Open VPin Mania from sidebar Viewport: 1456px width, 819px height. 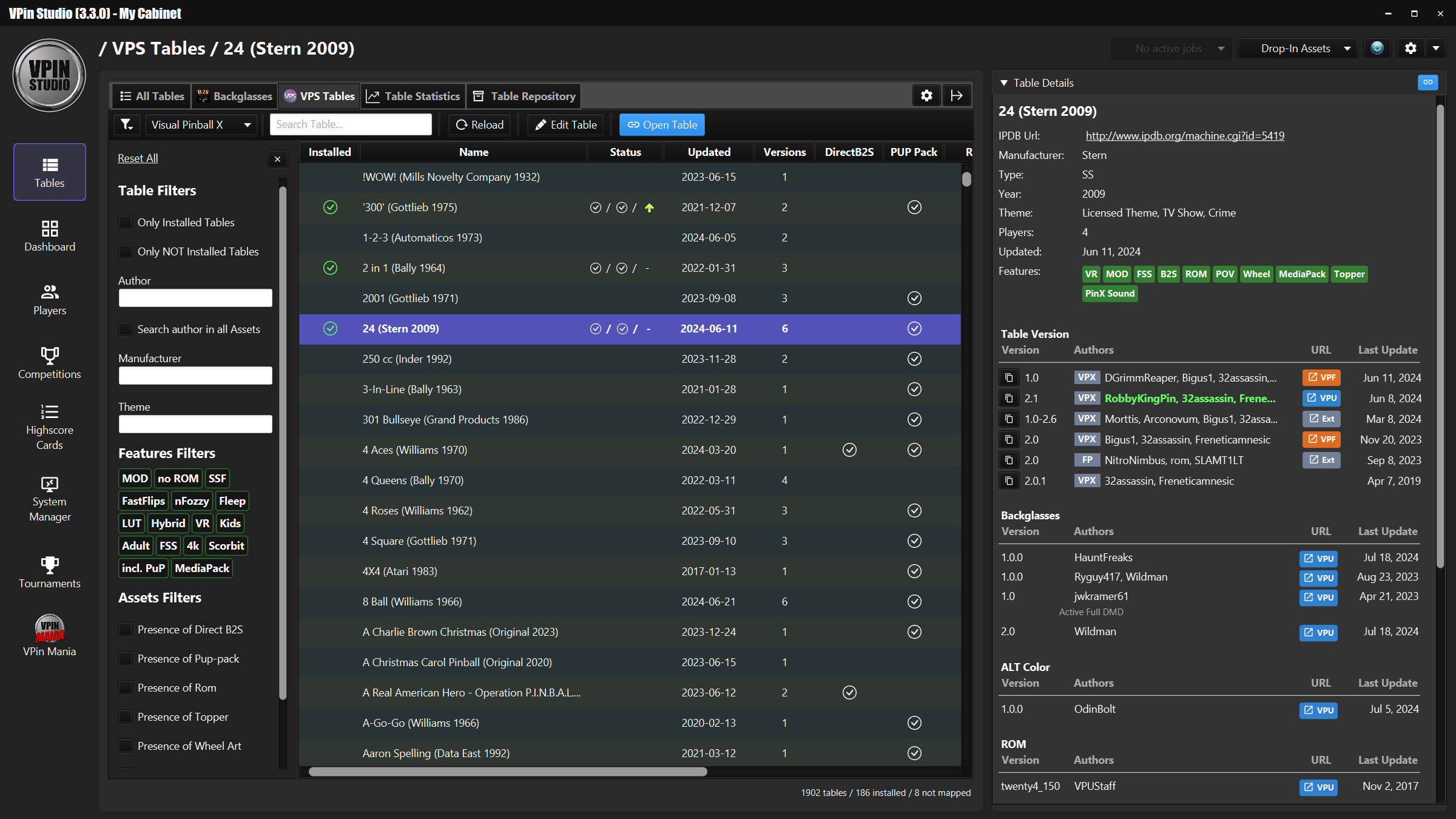pos(50,636)
